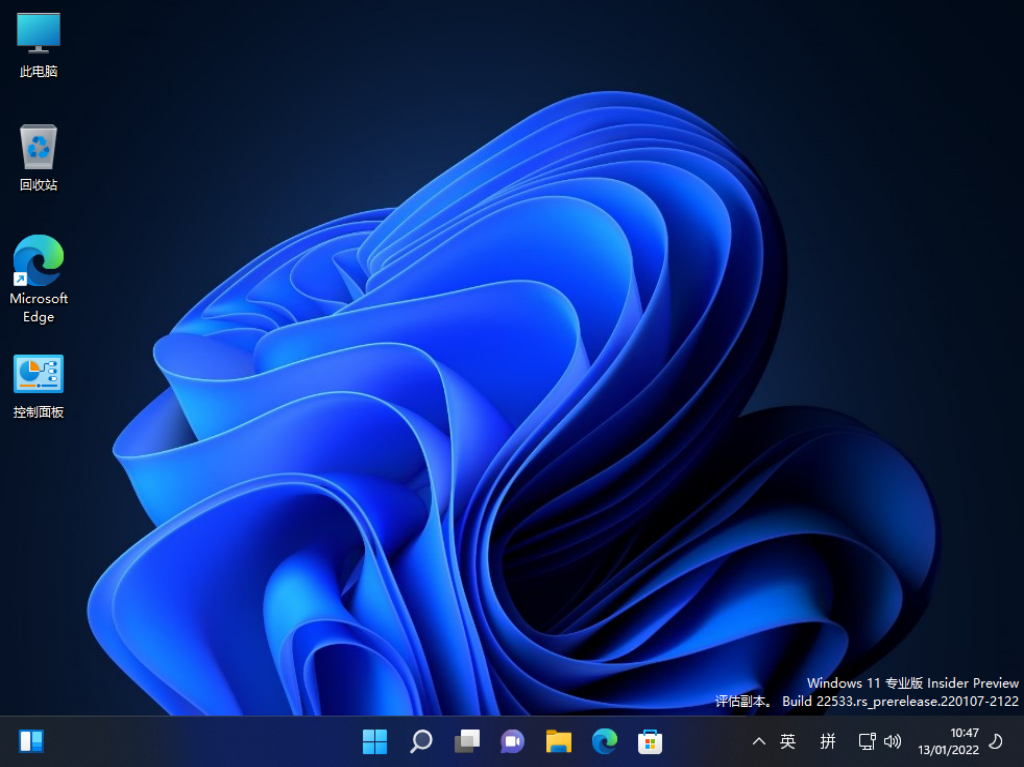The height and width of the screenshot is (767, 1024).
Task: Expand hidden system tray icons chevron
Action: 758,742
